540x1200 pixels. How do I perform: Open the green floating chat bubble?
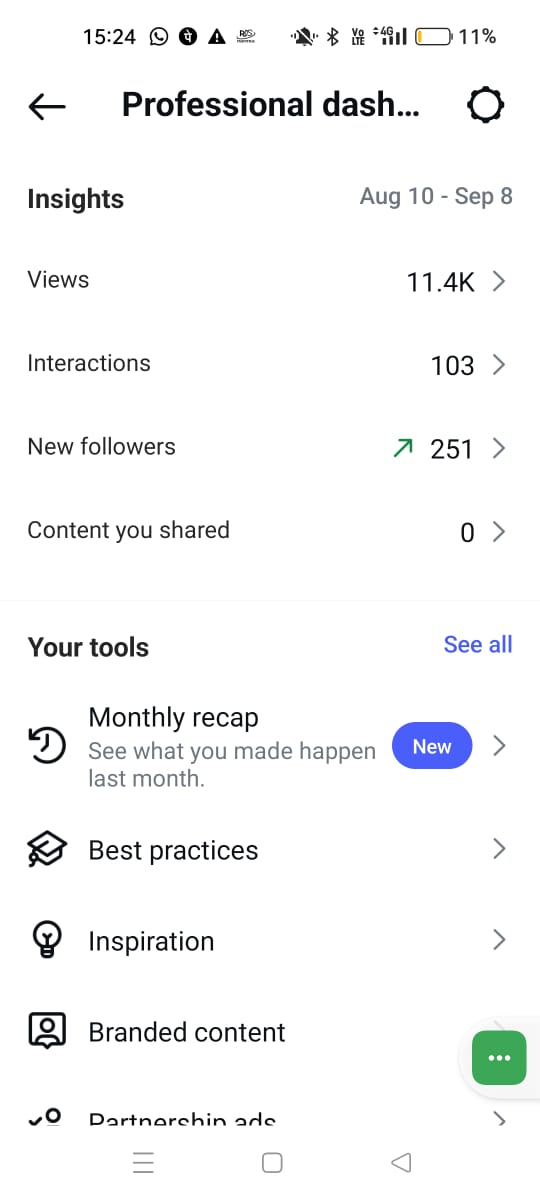click(x=499, y=1058)
